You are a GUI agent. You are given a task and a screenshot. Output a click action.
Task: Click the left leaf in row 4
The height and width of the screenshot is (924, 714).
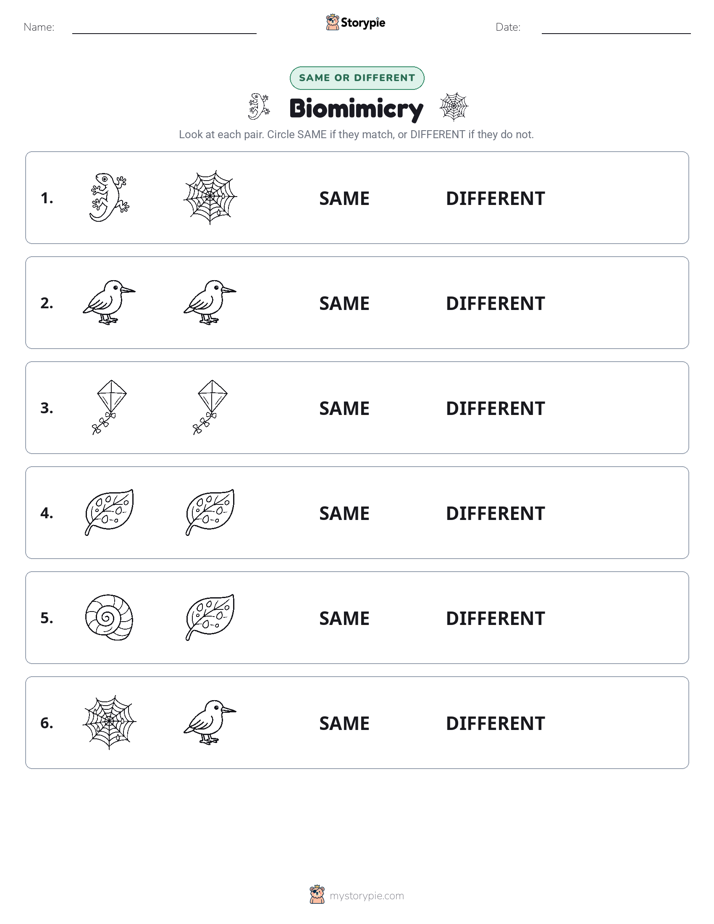pos(109,512)
